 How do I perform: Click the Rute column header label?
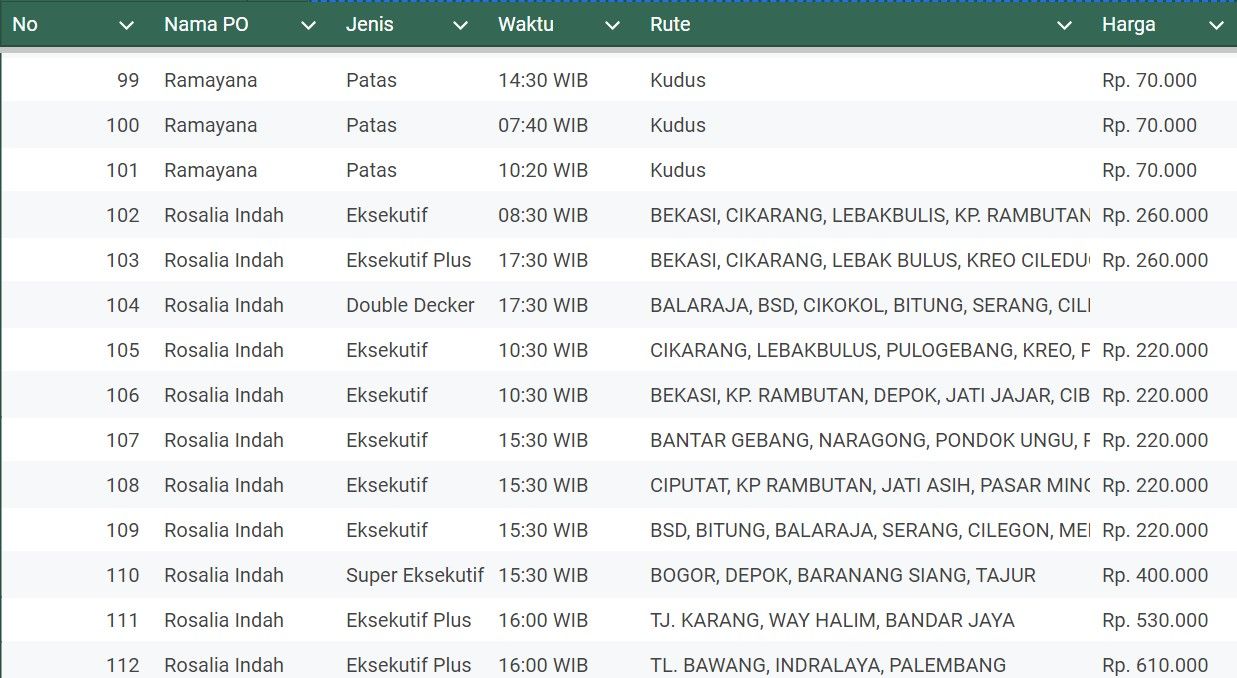pos(670,24)
